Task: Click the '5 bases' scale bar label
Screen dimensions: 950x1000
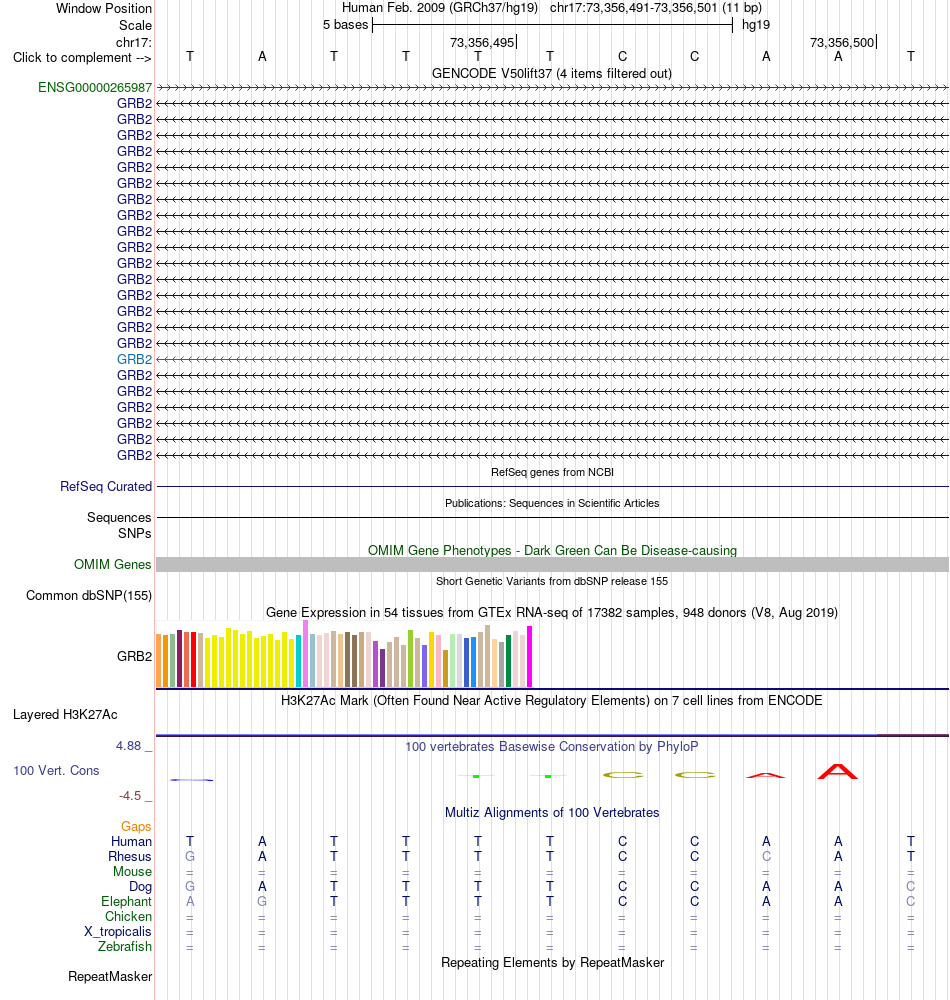Action: pyautogui.click(x=346, y=25)
